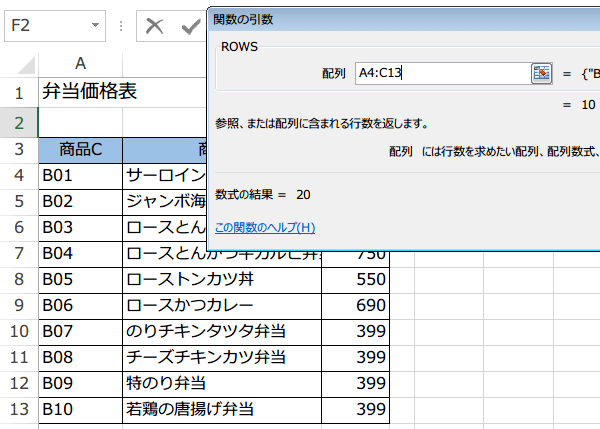Image resolution: width=600 pixels, height=429 pixels.
Task: Click the cancel X icon in formula bar
Action: [x=154, y=25]
